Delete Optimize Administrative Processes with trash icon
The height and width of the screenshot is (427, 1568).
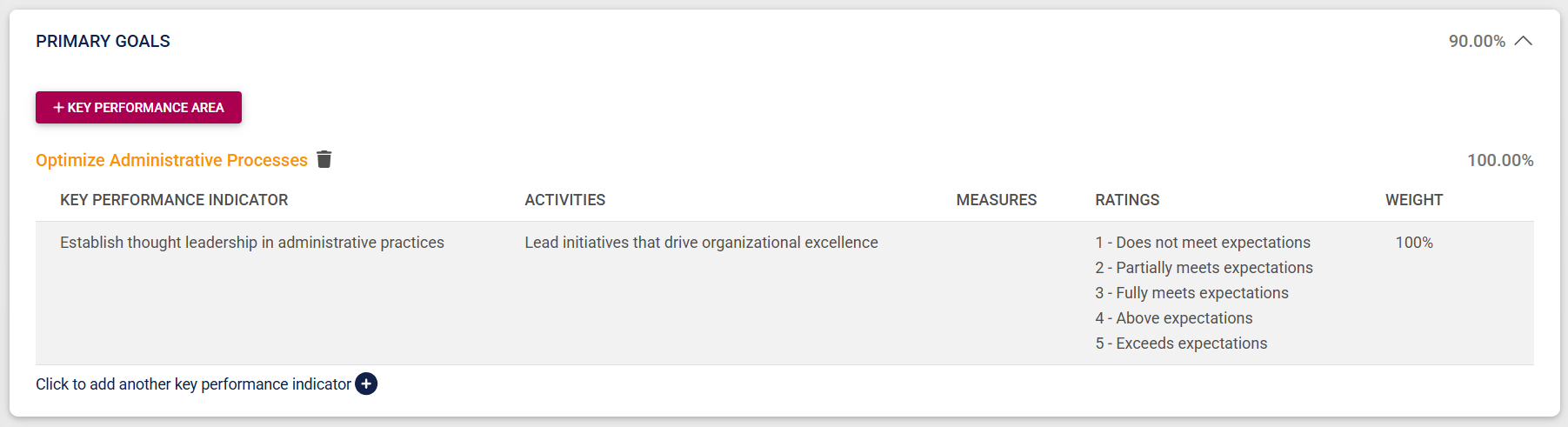(x=324, y=159)
